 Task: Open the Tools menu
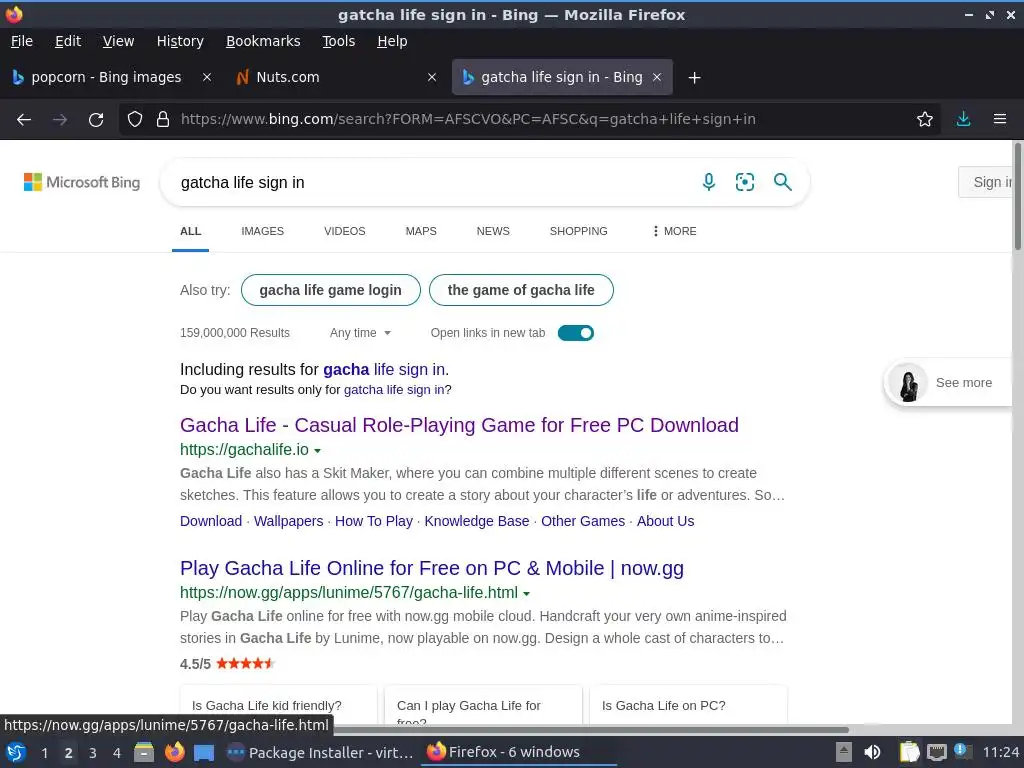[x=338, y=41]
